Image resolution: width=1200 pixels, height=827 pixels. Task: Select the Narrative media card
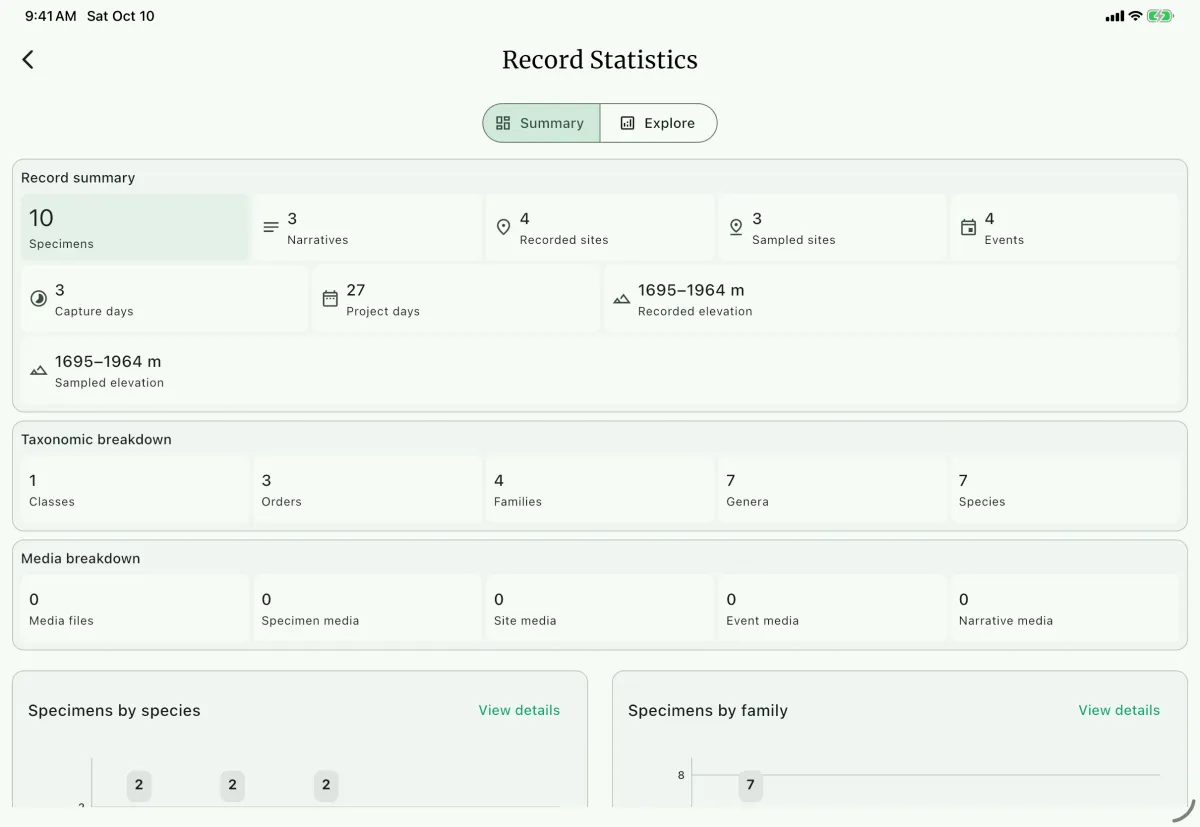pyautogui.click(x=1065, y=609)
